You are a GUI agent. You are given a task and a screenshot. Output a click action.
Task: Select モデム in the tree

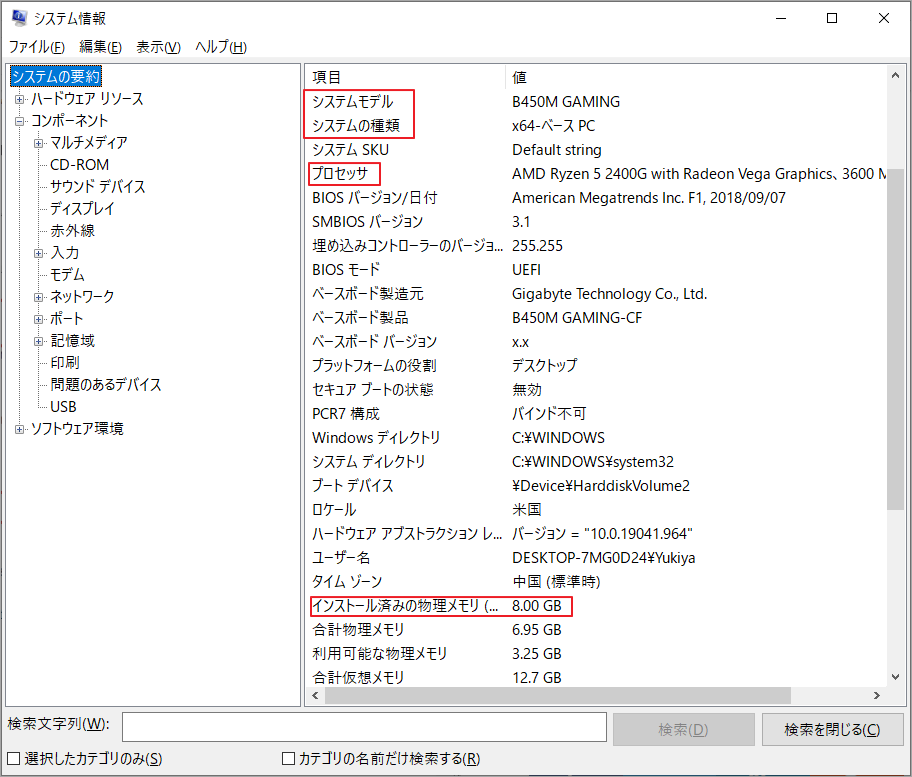coord(67,275)
